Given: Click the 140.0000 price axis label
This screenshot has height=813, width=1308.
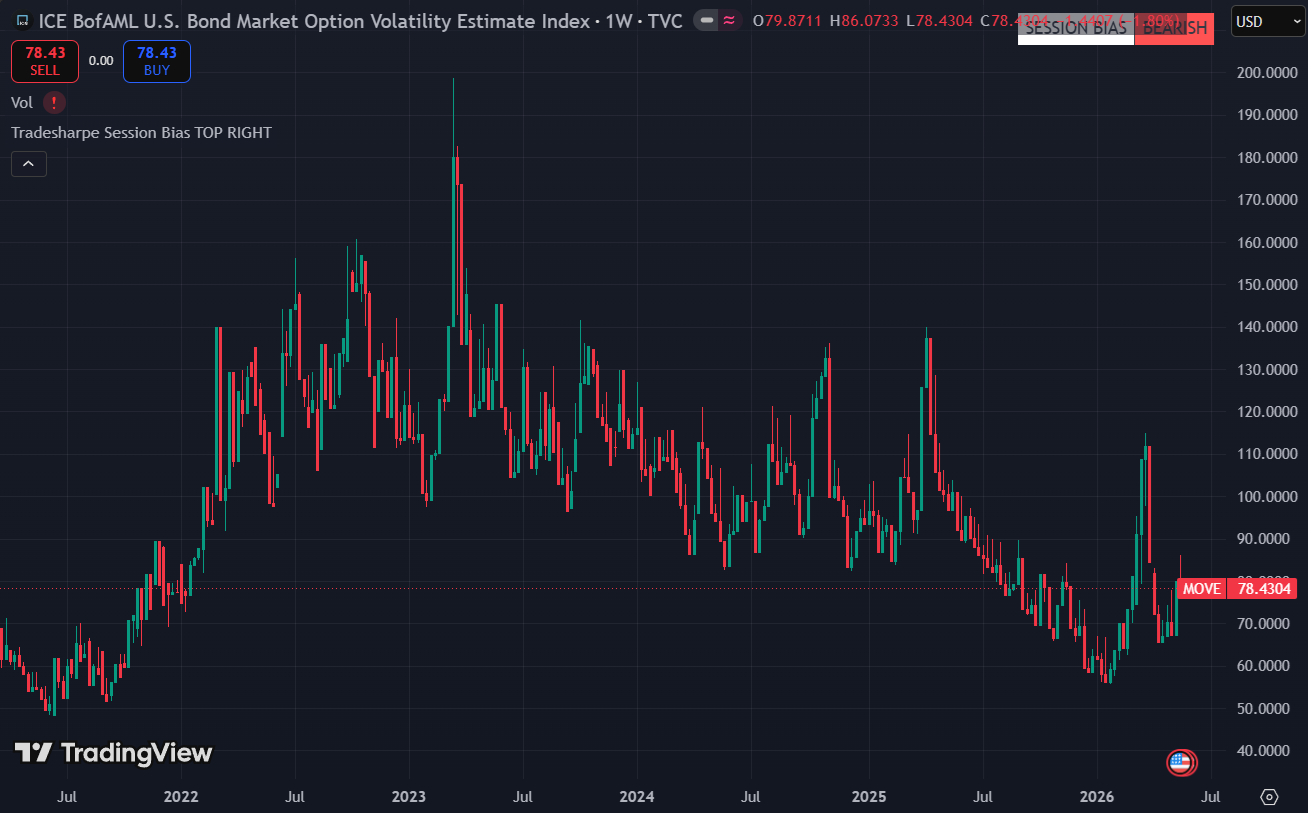Looking at the screenshot, I should (x=1266, y=327).
